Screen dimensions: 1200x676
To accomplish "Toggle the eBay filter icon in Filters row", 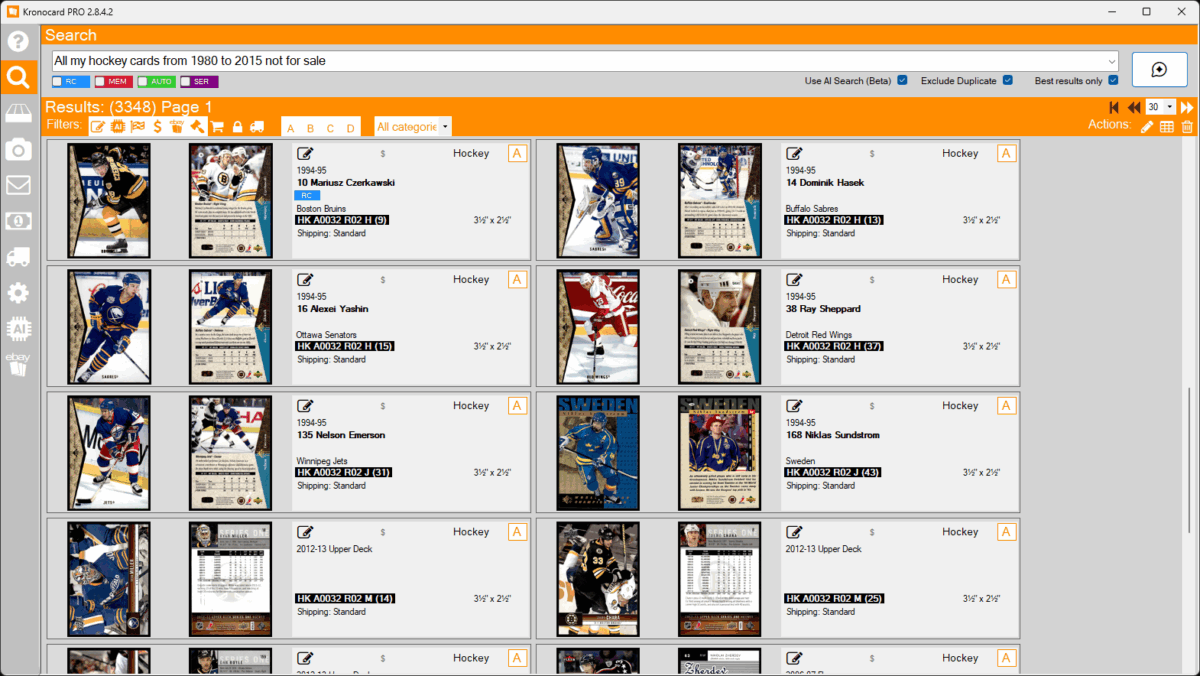I will [x=177, y=126].
